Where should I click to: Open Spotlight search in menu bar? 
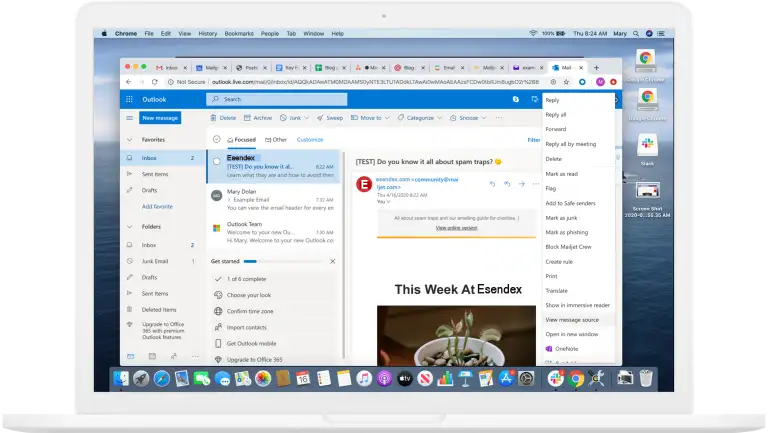[636, 34]
